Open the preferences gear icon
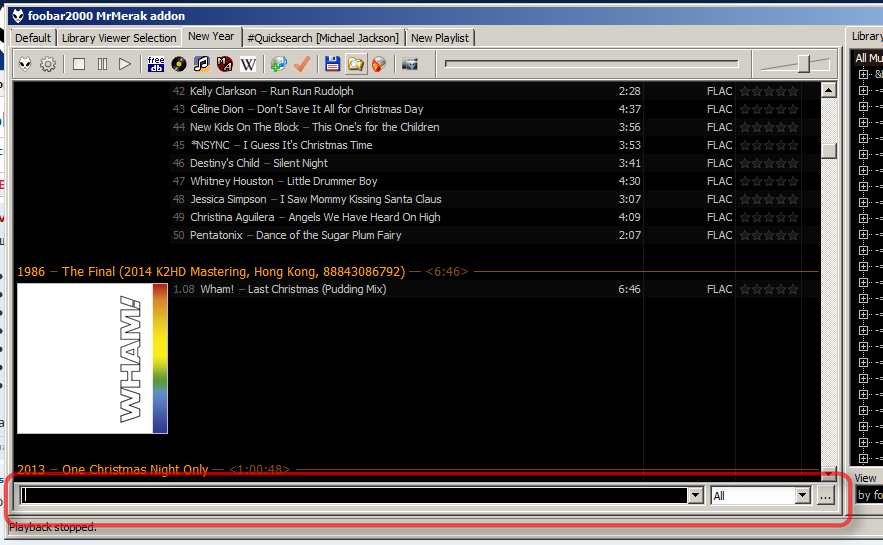The image size is (883, 545). click(x=47, y=64)
